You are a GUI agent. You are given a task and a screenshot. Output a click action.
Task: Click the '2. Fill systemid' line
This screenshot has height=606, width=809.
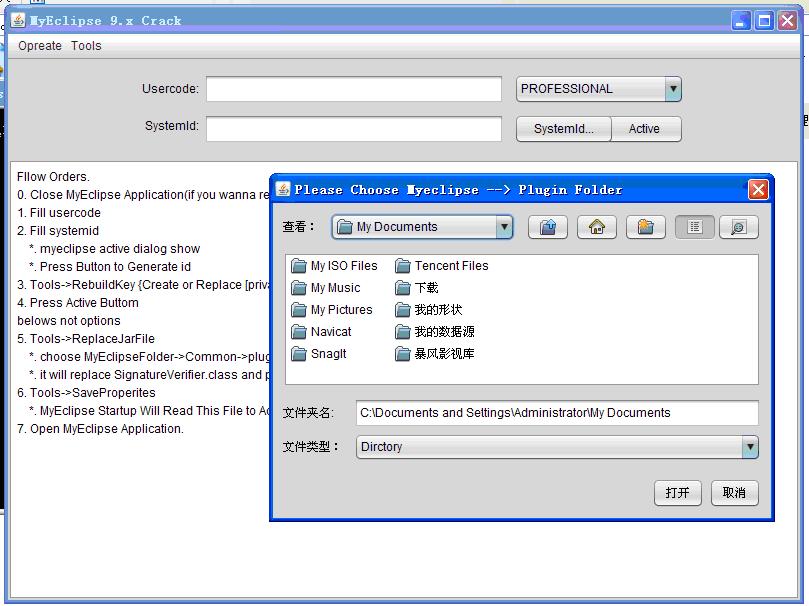(58, 231)
